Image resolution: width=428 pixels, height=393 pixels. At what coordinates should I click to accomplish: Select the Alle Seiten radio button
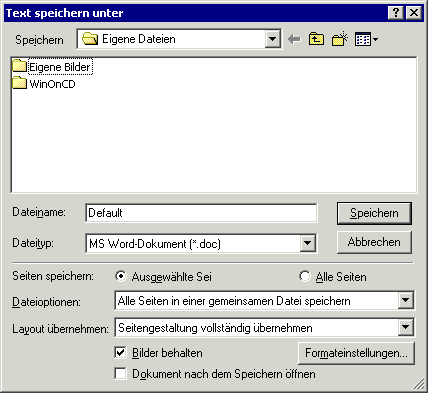point(305,276)
